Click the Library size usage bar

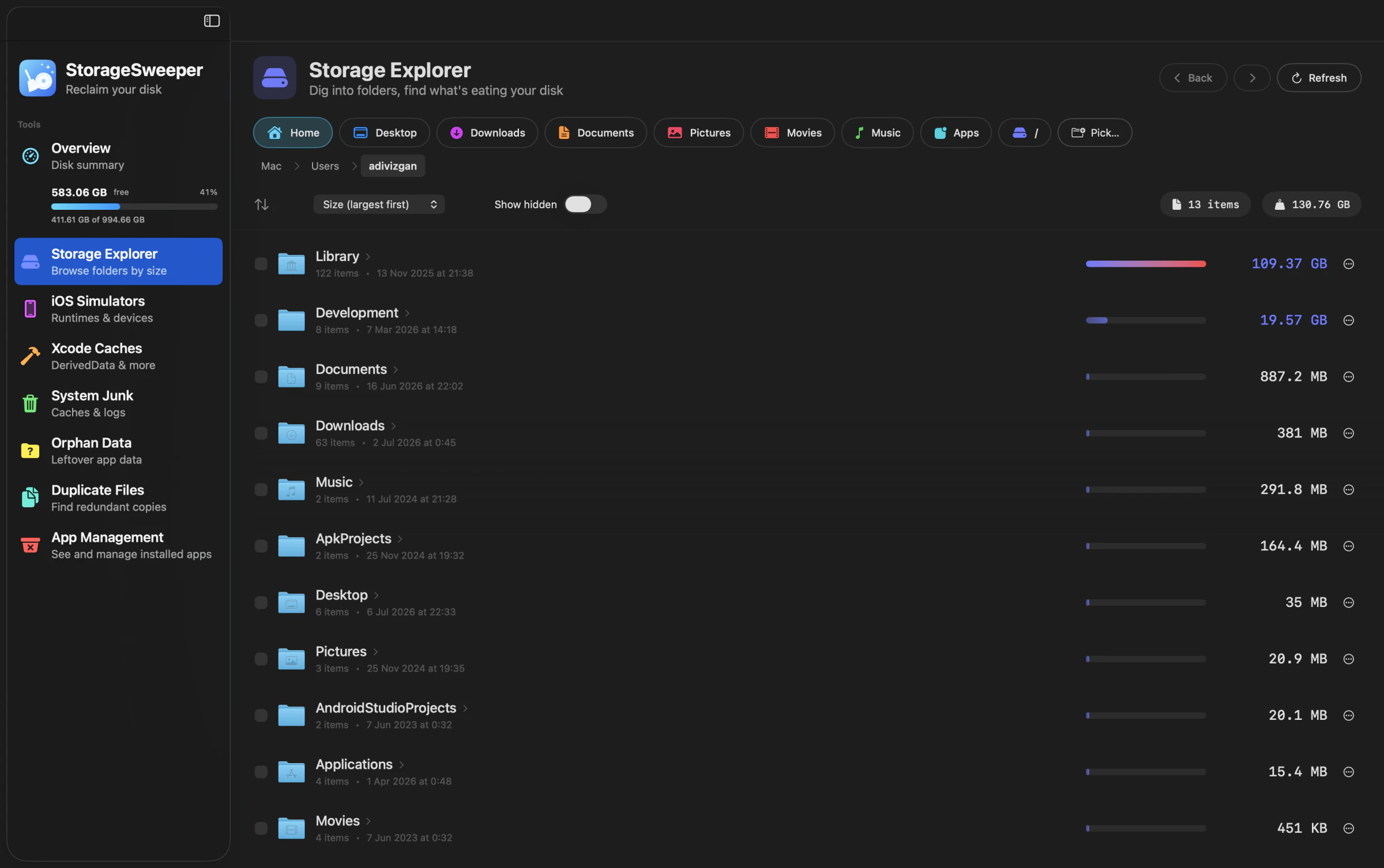coord(1146,264)
